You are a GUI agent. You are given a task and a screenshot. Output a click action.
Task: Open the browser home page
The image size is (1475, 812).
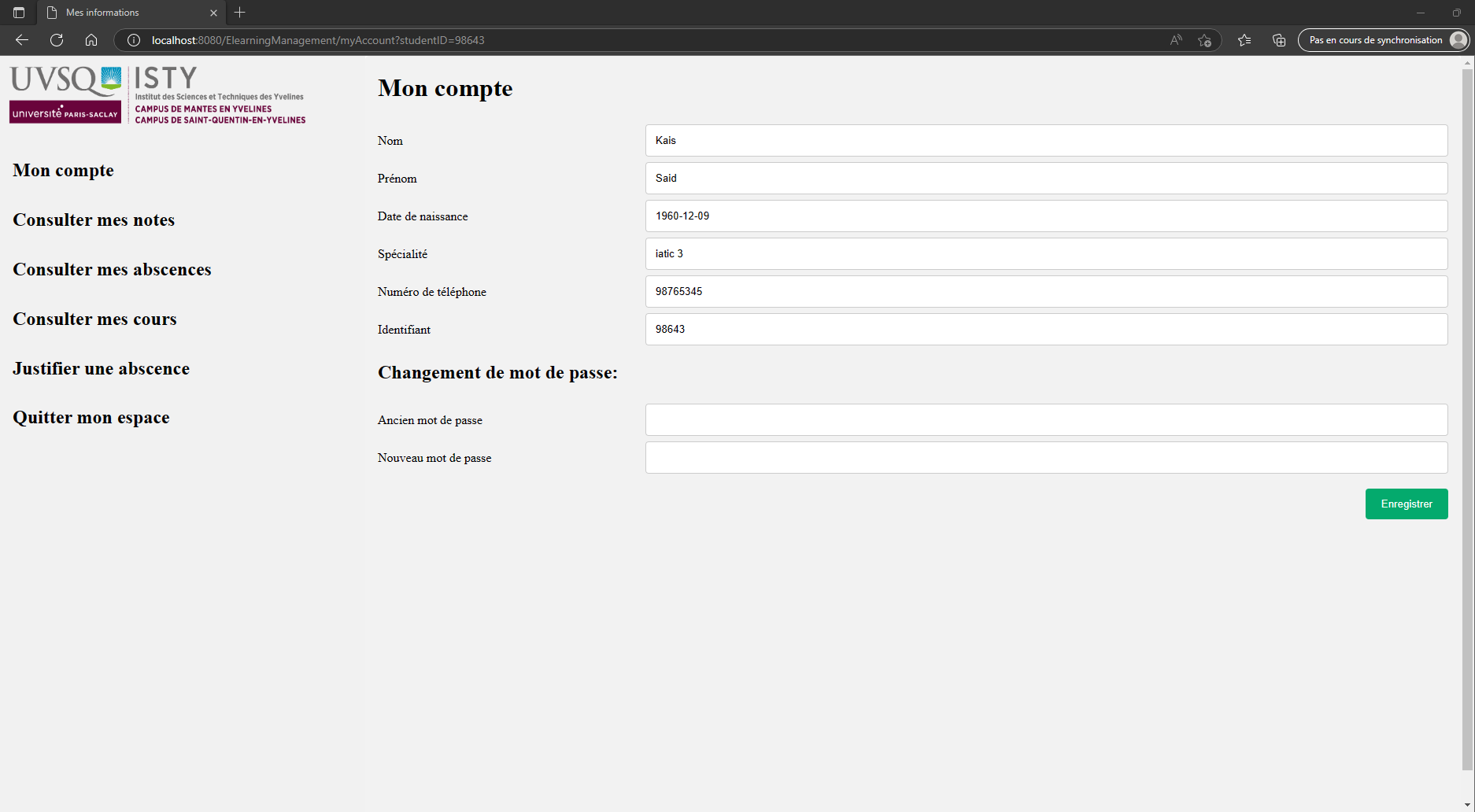tap(91, 40)
